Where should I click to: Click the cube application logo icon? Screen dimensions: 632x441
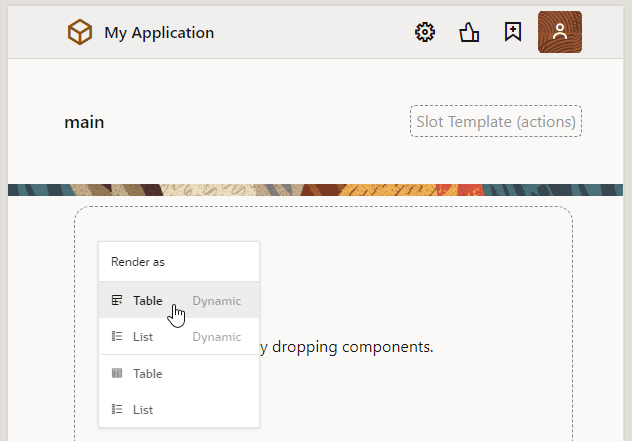pos(79,32)
